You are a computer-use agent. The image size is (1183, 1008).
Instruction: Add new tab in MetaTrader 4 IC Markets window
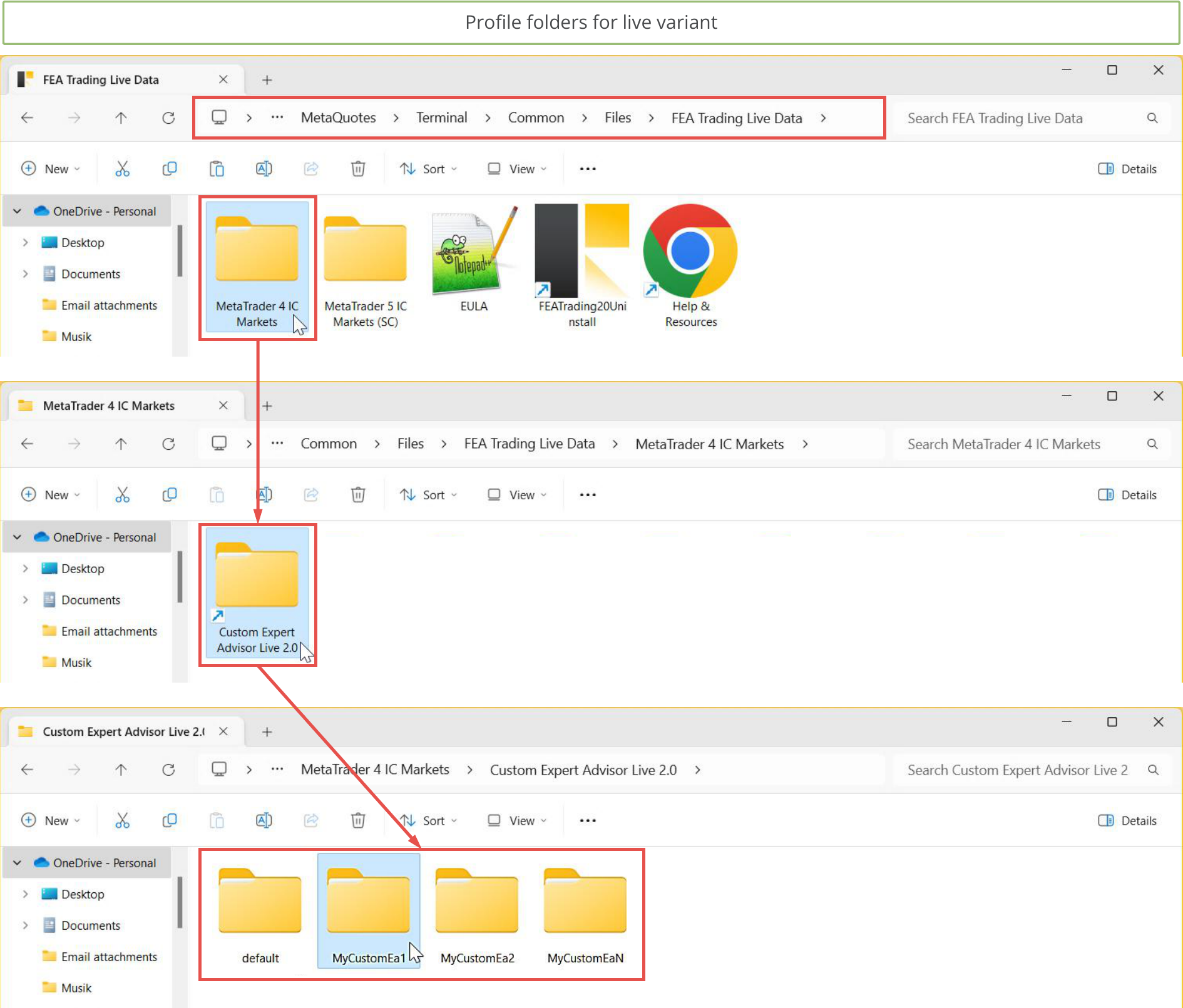coord(267,406)
